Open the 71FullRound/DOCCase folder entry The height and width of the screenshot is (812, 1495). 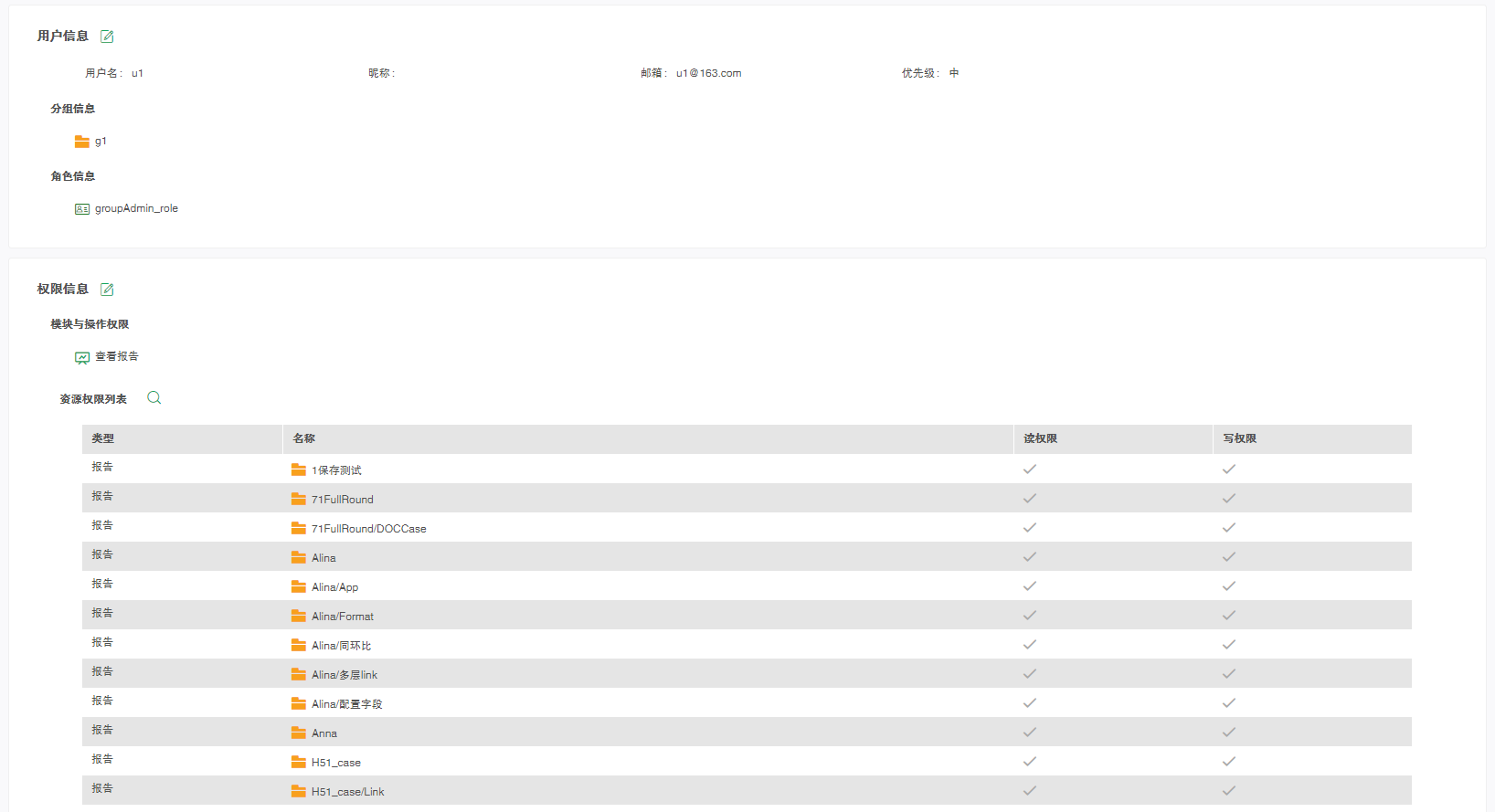point(368,529)
